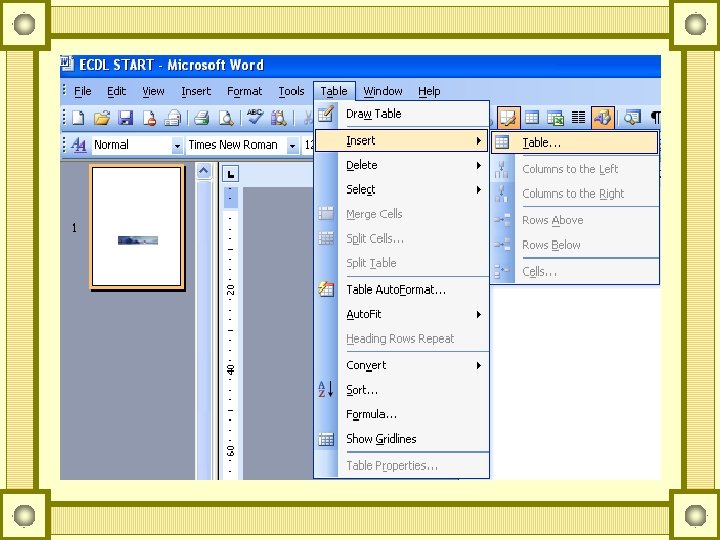Screen dimensions: 720x540
Task: Open the Help menu
Action: coord(429,91)
